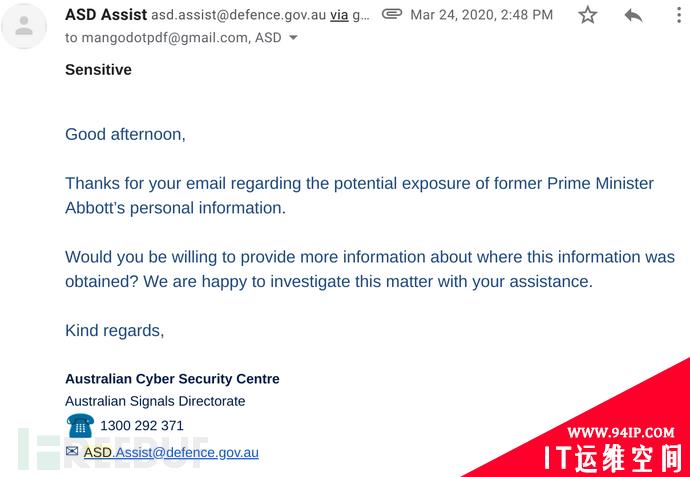The image size is (690, 477).
Task: Expand recipient details dropdown arrow
Action: click(x=293, y=38)
